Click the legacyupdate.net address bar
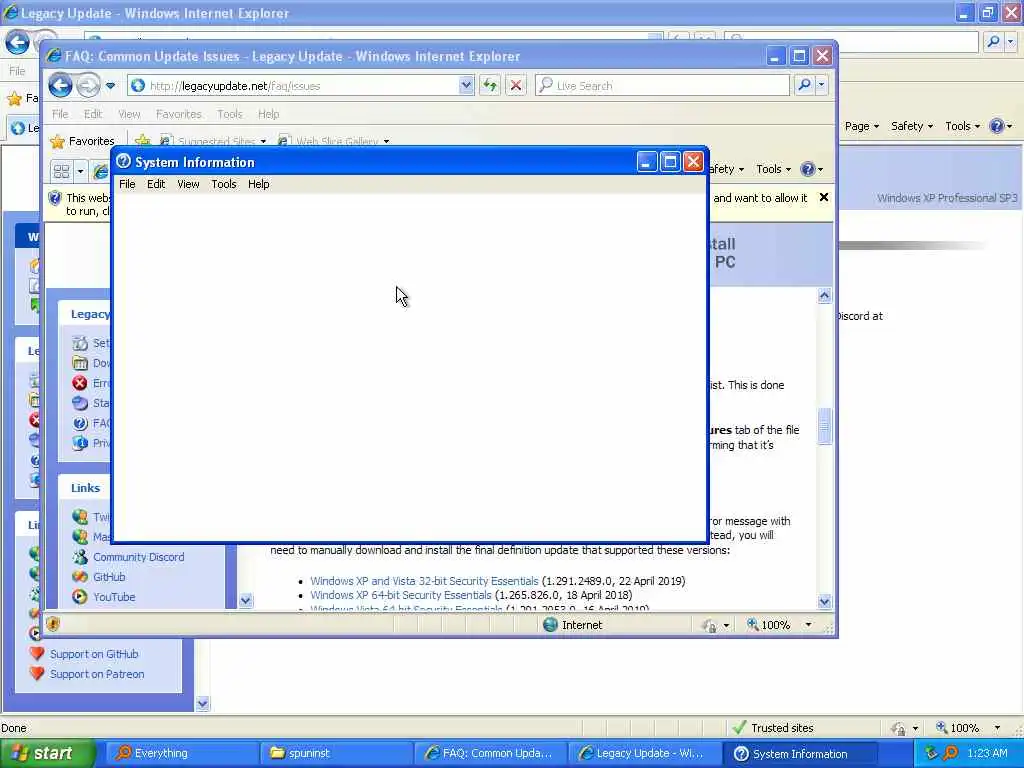The image size is (1024, 768). tap(294, 86)
